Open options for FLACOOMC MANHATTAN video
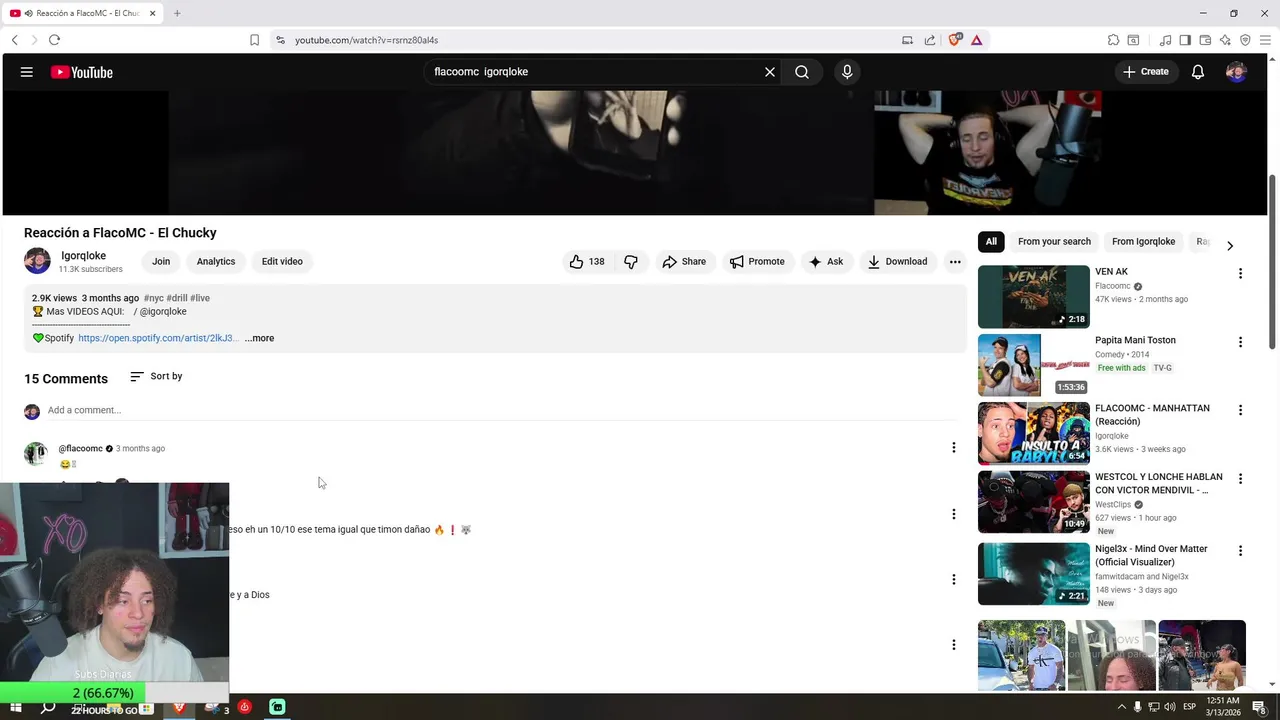Viewport: 1280px width, 720px height. [1240, 410]
